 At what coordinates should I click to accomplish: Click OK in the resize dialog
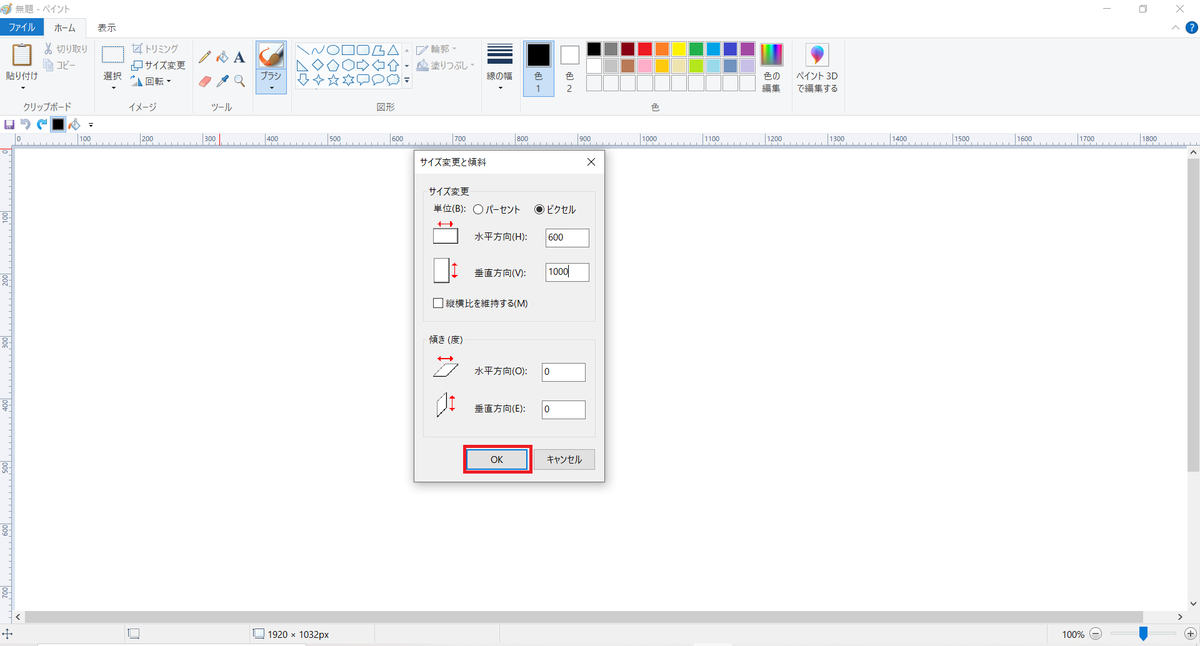click(497, 459)
